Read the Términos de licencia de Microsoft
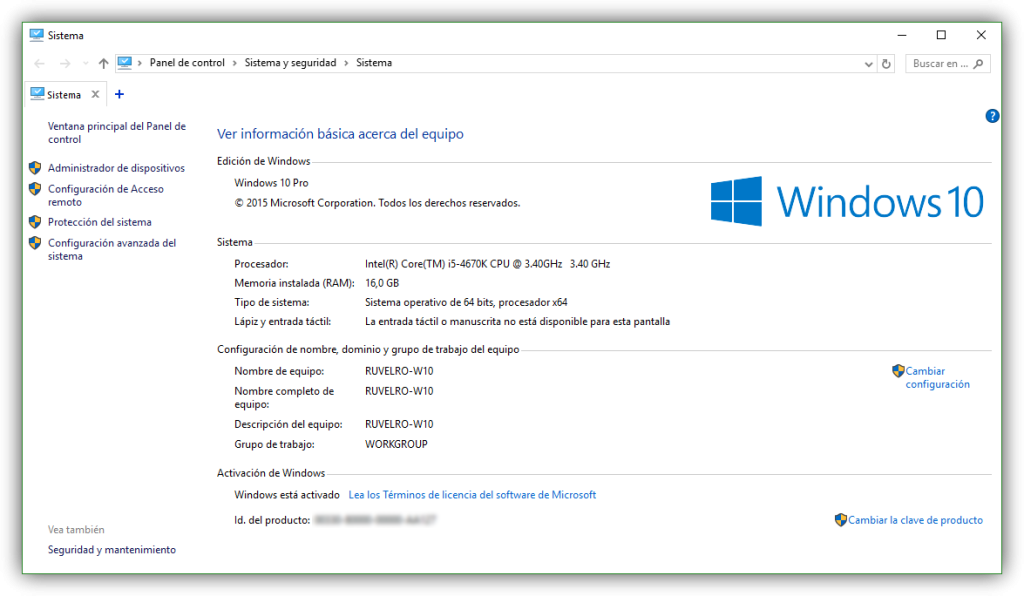 point(472,495)
